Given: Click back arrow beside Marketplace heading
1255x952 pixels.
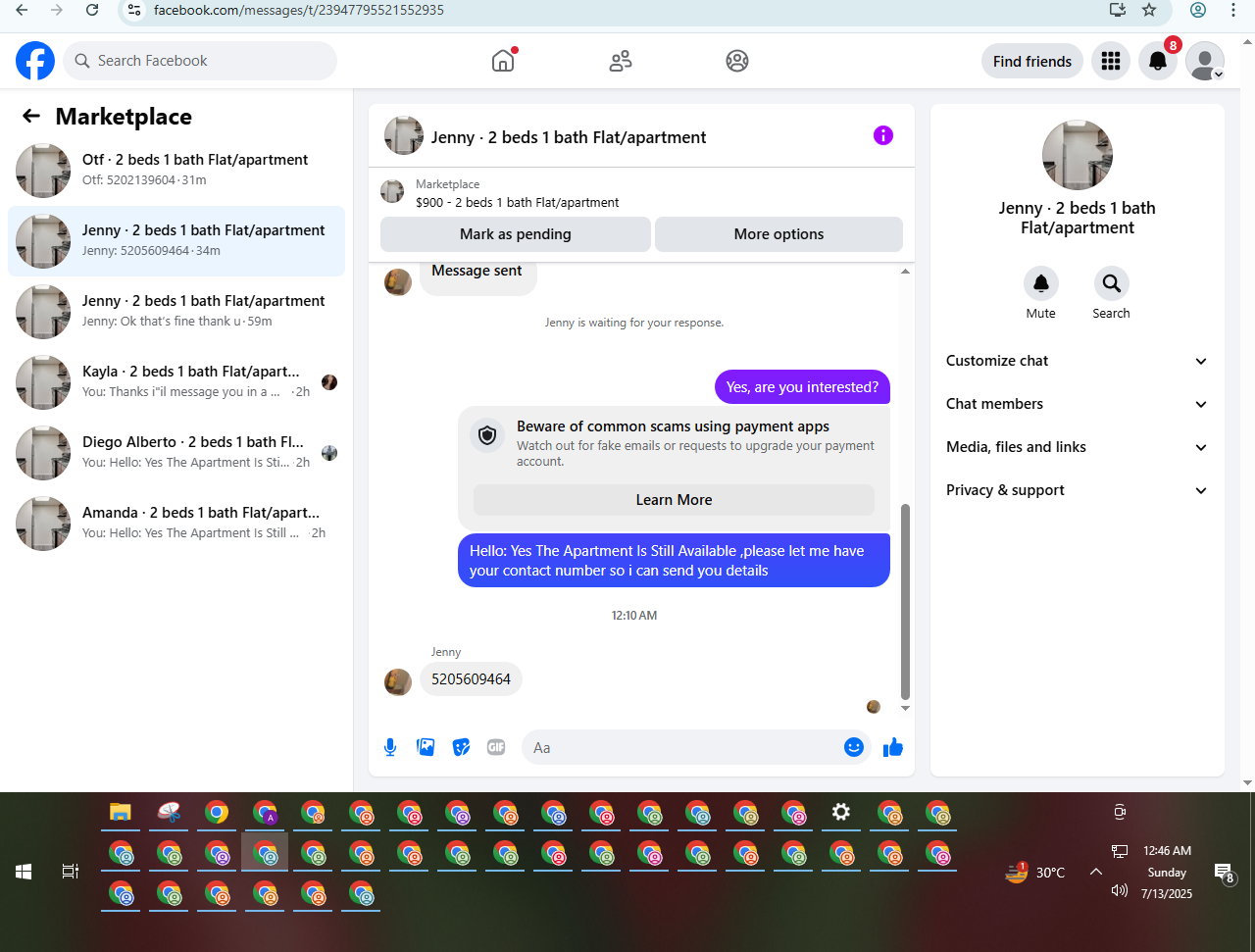Looking at the screenshot, I should pyautogui.click(x=31, y=116).
